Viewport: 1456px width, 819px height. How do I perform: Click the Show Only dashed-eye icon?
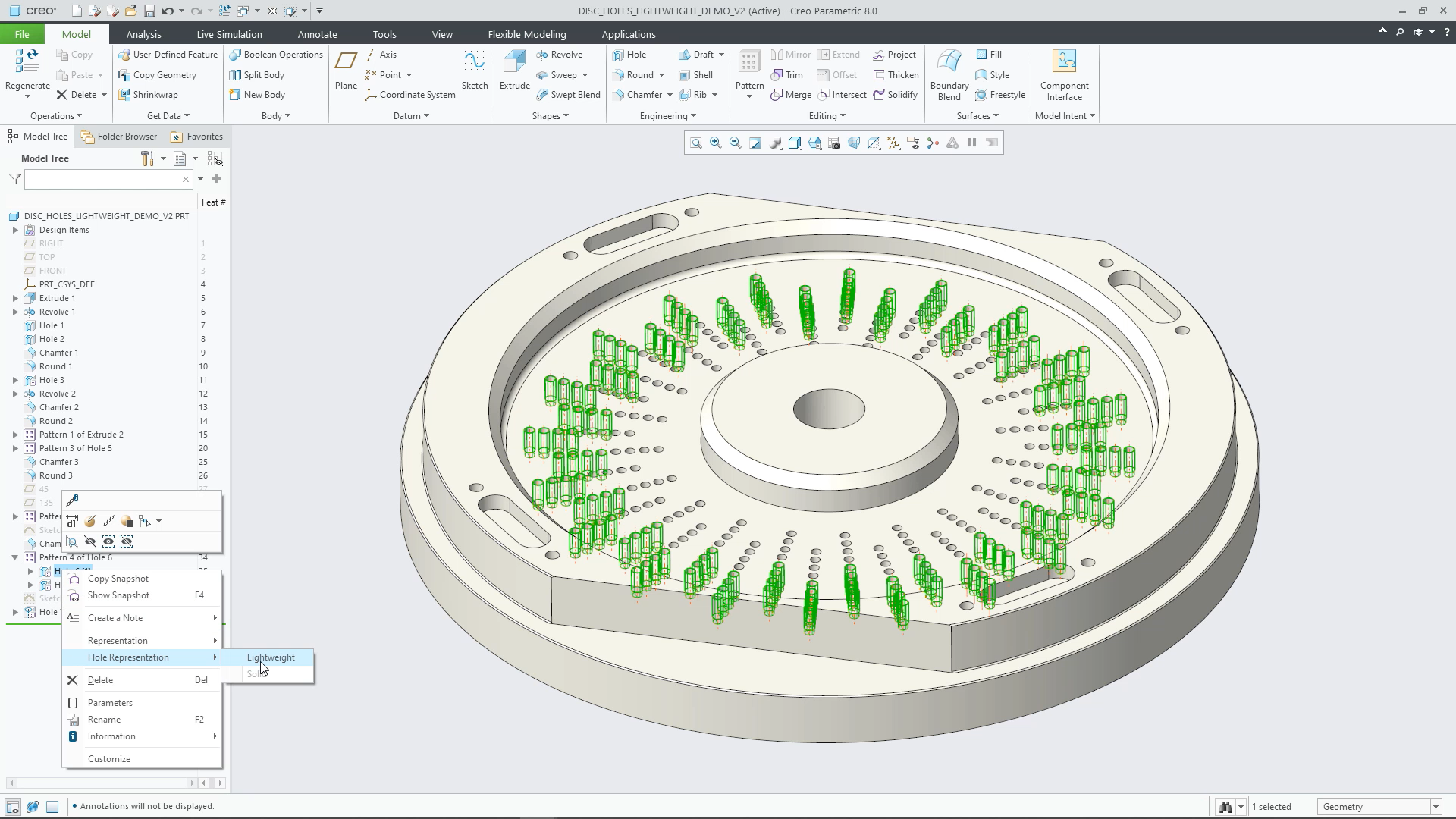click(108, 541)
